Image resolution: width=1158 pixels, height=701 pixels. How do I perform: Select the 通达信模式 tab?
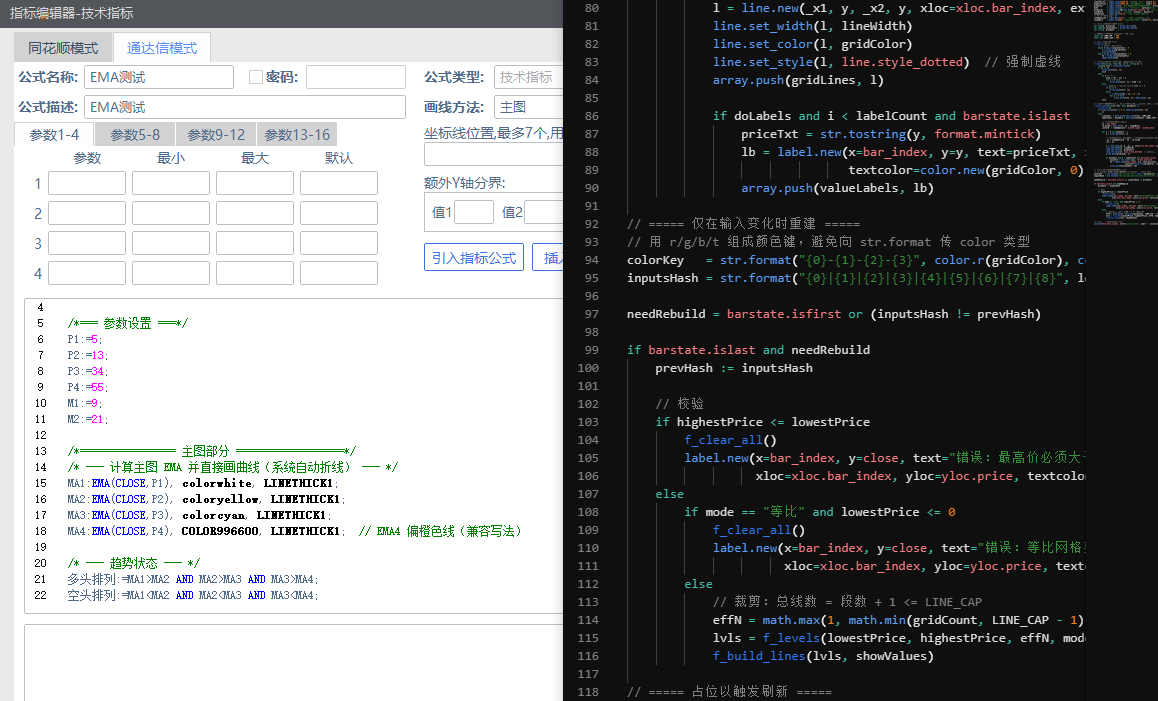tap(162, 48)
